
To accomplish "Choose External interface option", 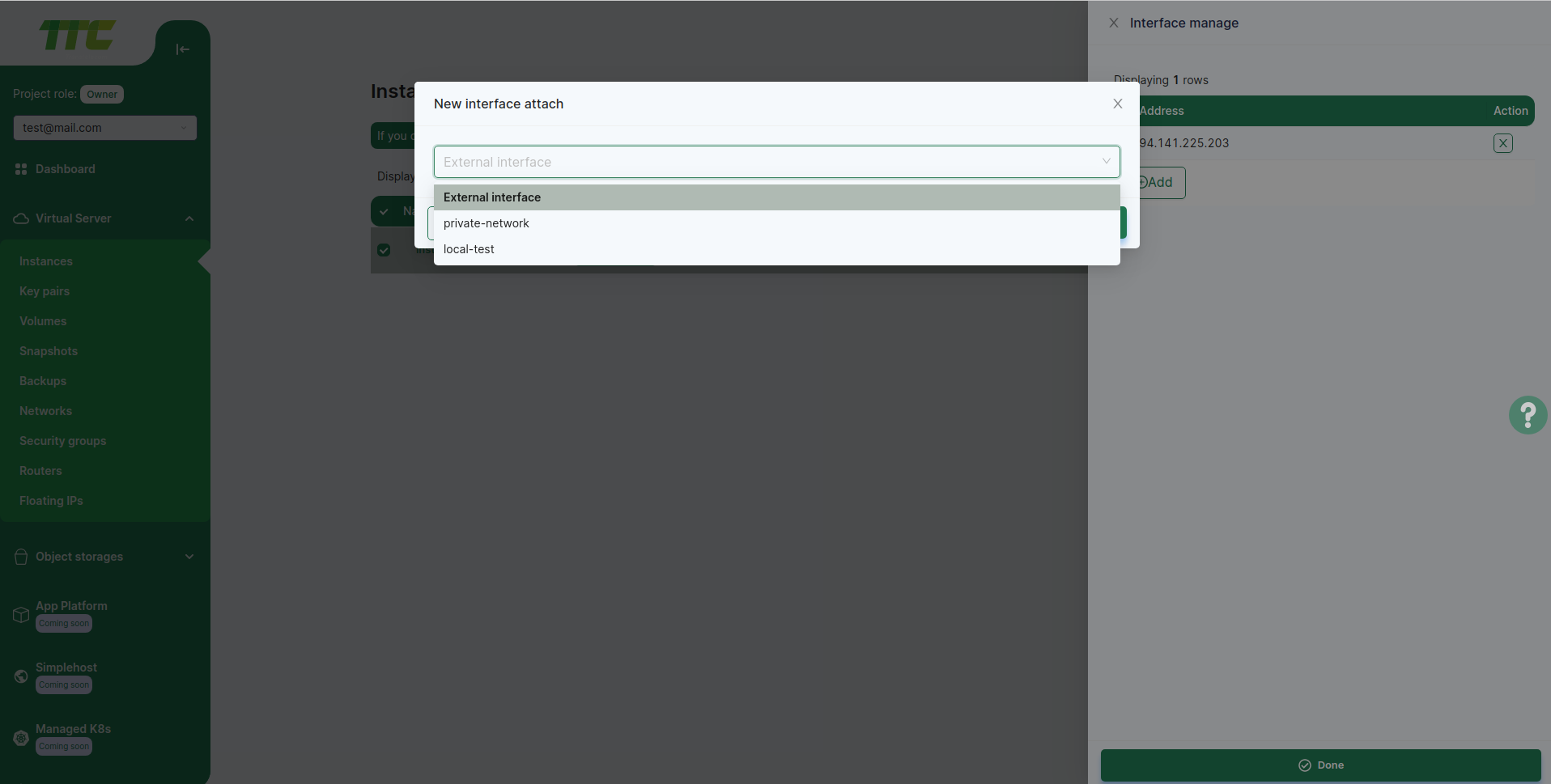I will [x=777, y=197].
